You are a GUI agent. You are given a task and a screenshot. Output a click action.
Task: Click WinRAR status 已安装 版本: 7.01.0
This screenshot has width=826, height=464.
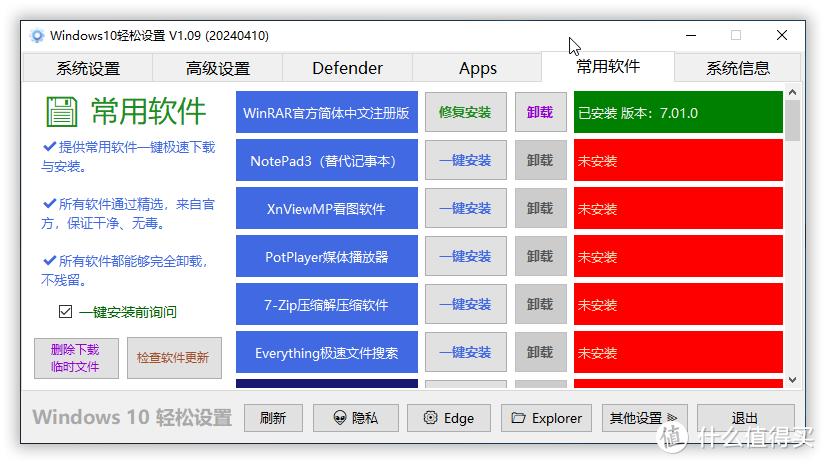coord(678,112)
